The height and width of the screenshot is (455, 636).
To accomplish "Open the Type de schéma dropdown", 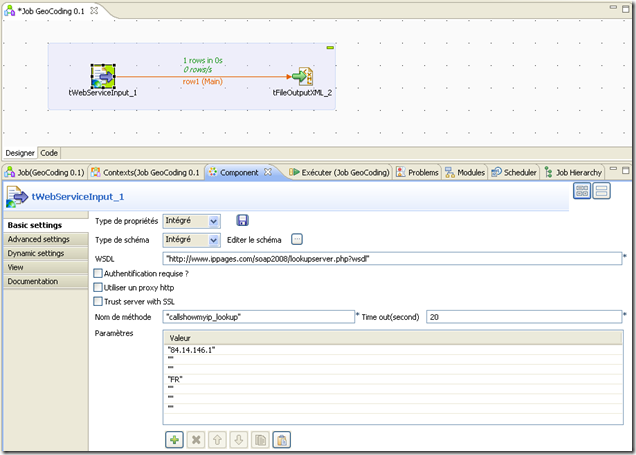I will (x=191, y=240).
